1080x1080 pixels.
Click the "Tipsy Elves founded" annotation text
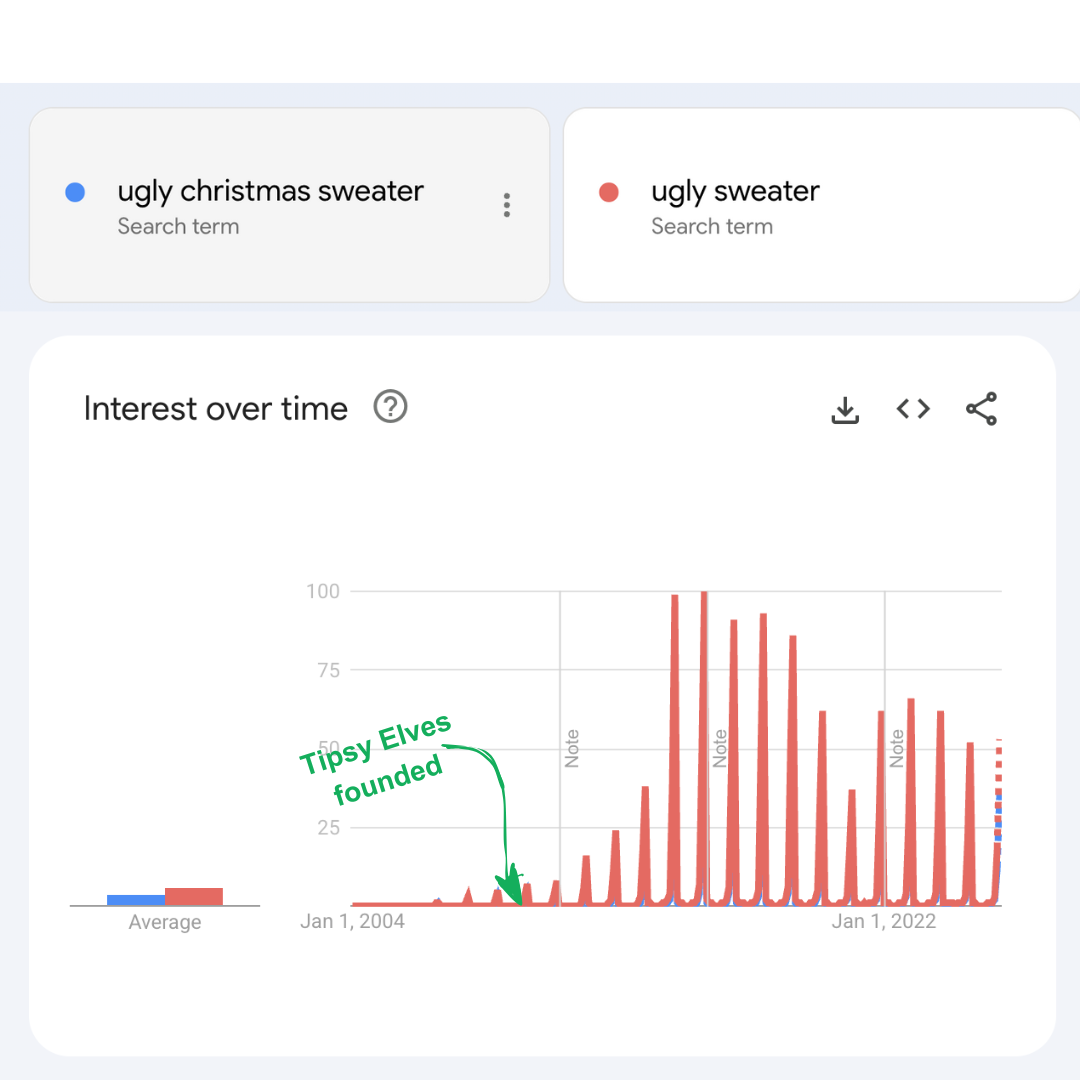[378, 760]
